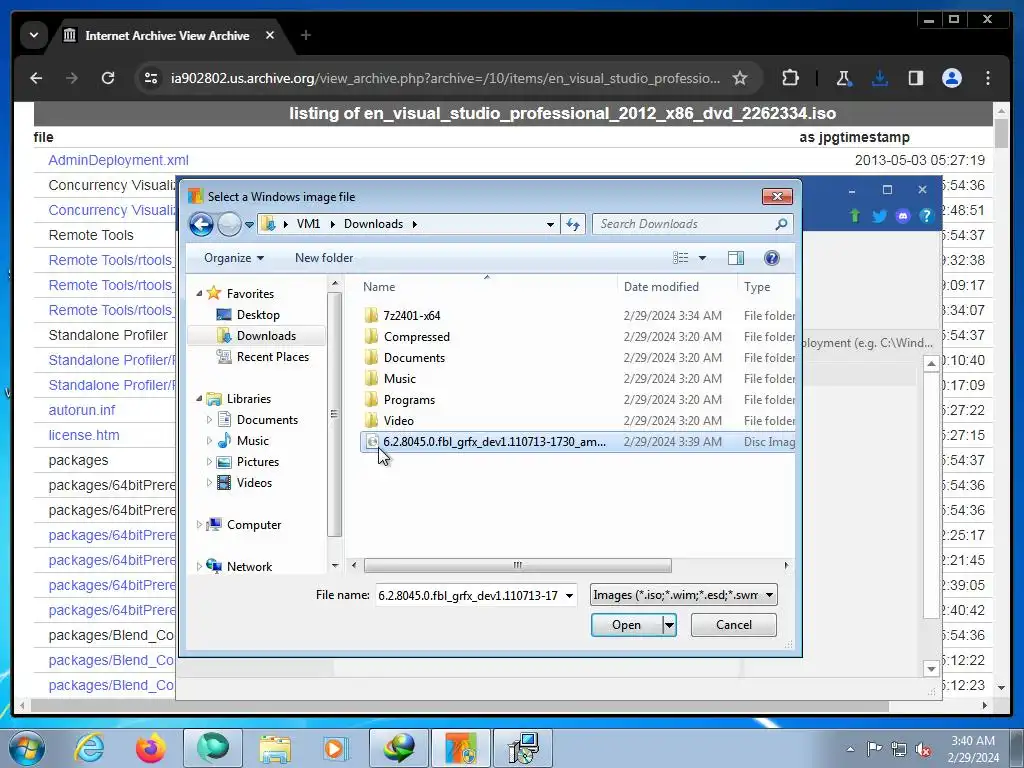Open the Organize menu
This screenshot has width=1024, height=768.
(234, 258)
